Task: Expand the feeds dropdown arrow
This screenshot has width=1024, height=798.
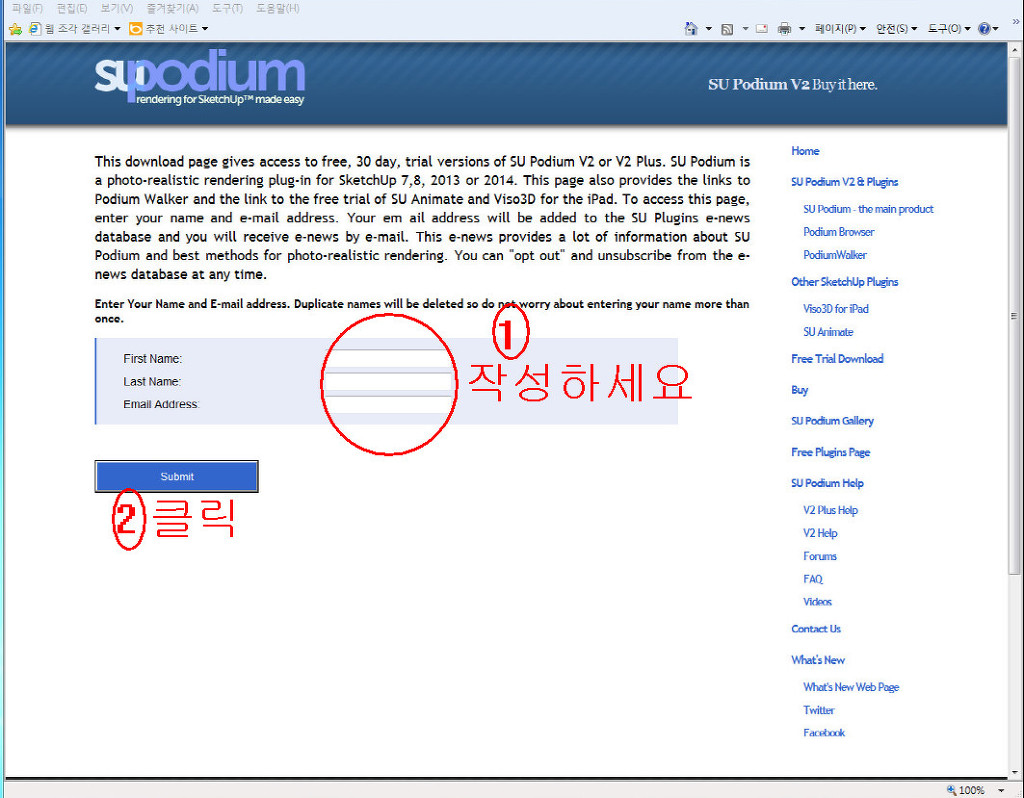Action: [745, 29]
